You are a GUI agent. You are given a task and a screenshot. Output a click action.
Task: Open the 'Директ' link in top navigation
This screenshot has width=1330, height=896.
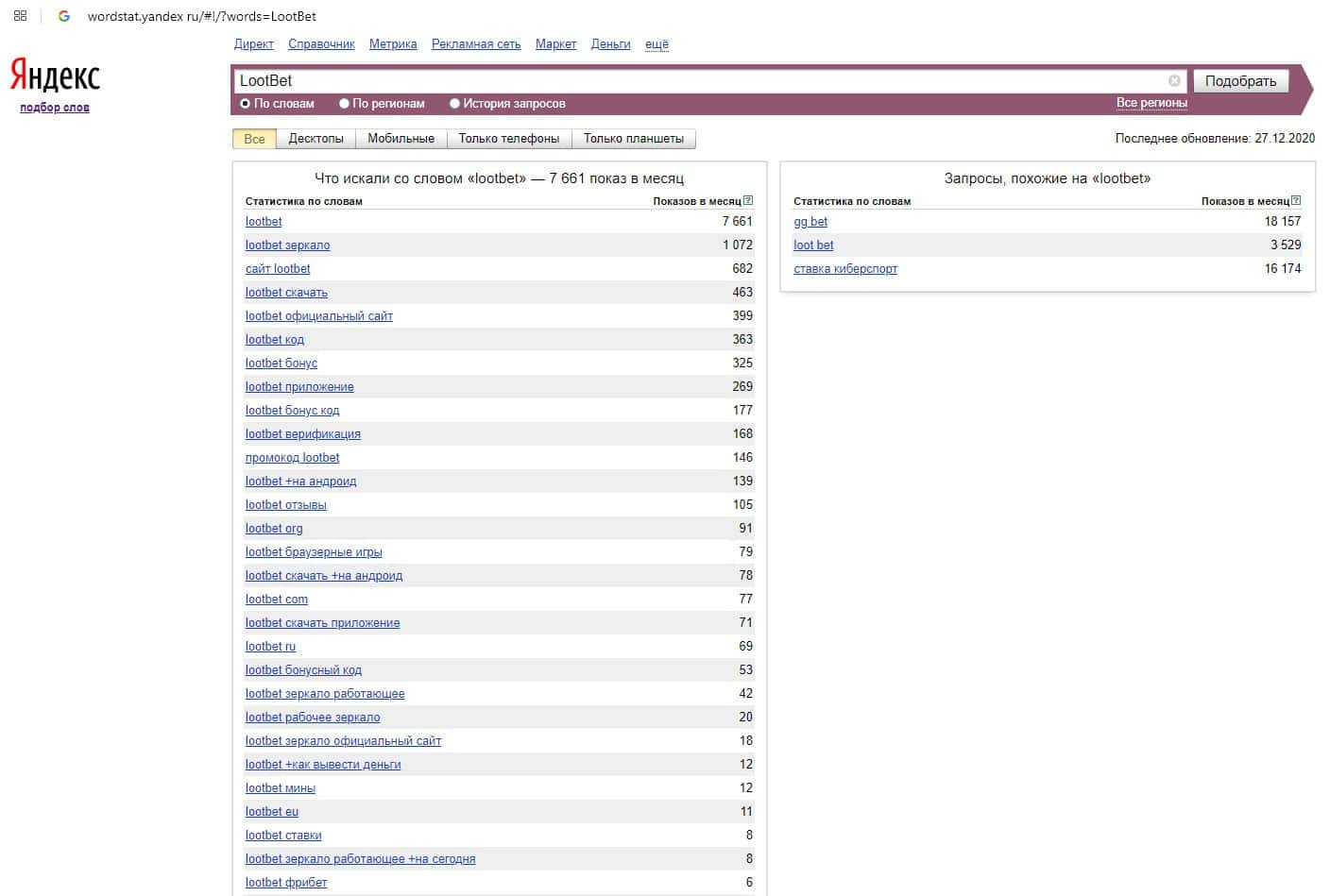point(253,44)
